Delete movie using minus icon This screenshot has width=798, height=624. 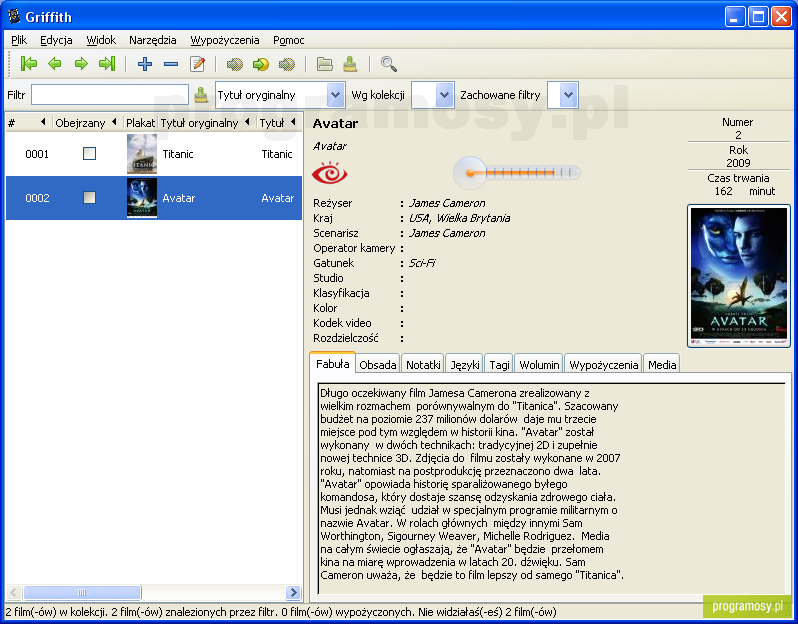[x=171, y=64]
